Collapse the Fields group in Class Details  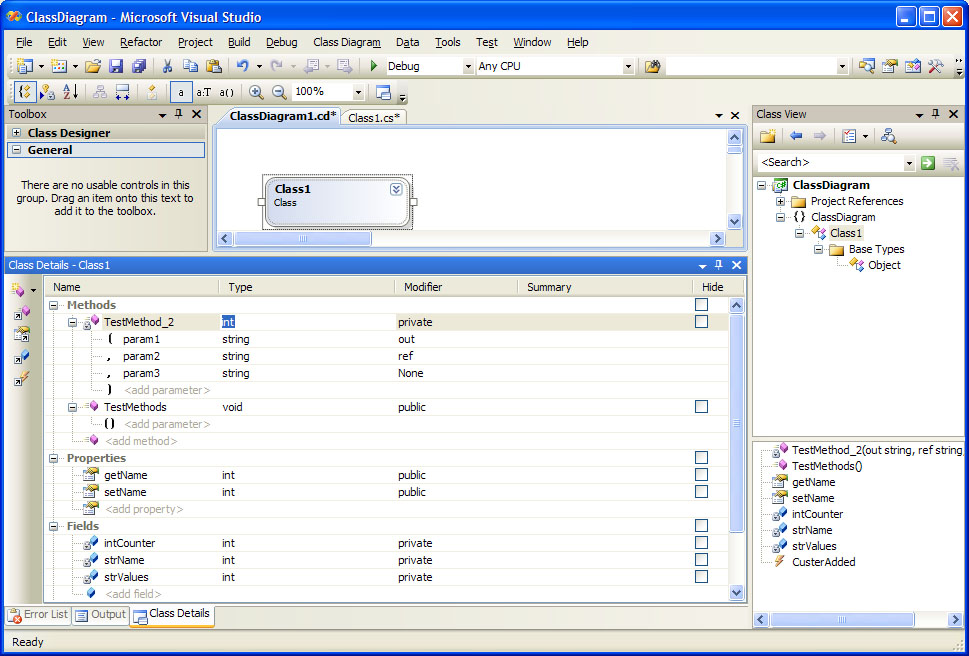(x=54, y=526)
